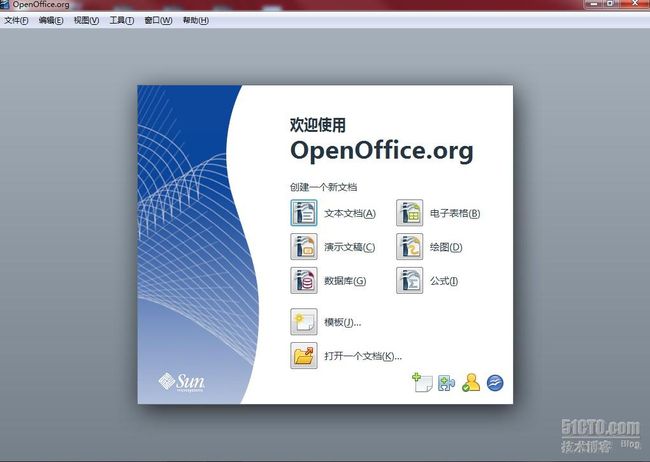This screenshot has width=650, height=462.
Task: Open the 文件(F) File menu
Action: click(16, 20)
